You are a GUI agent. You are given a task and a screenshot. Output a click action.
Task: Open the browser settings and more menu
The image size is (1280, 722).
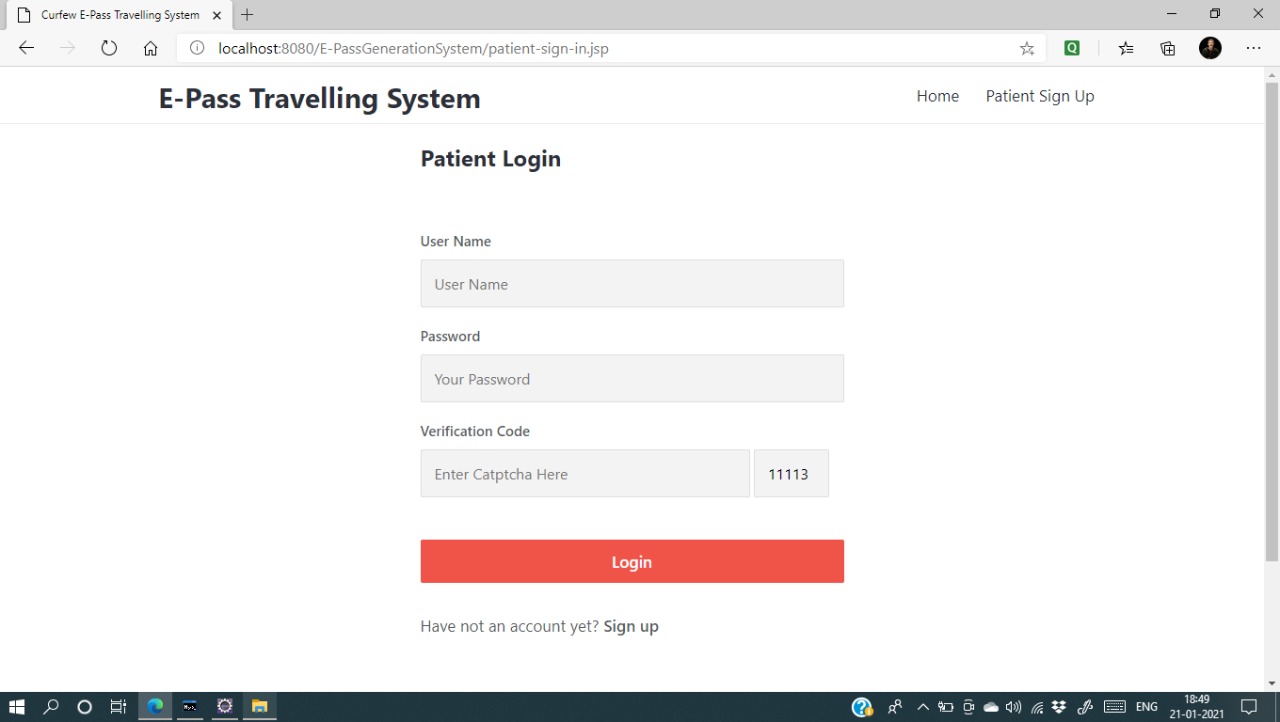coord(1253,48)
